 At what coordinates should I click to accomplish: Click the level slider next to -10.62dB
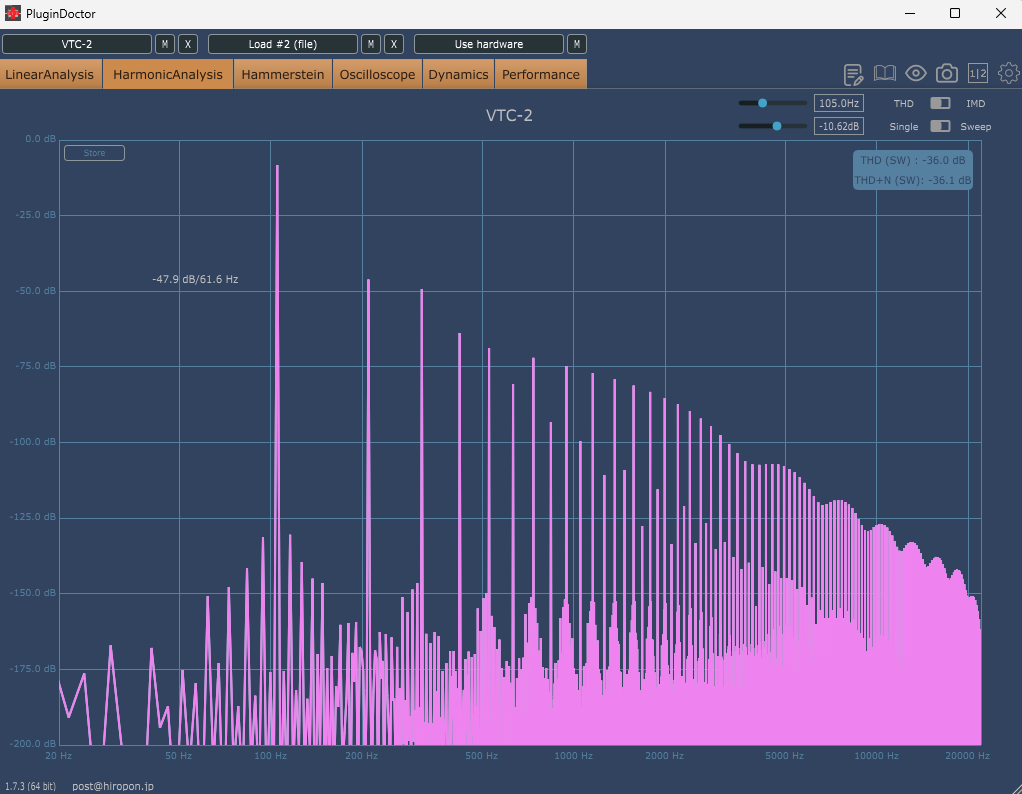point(772,126)
